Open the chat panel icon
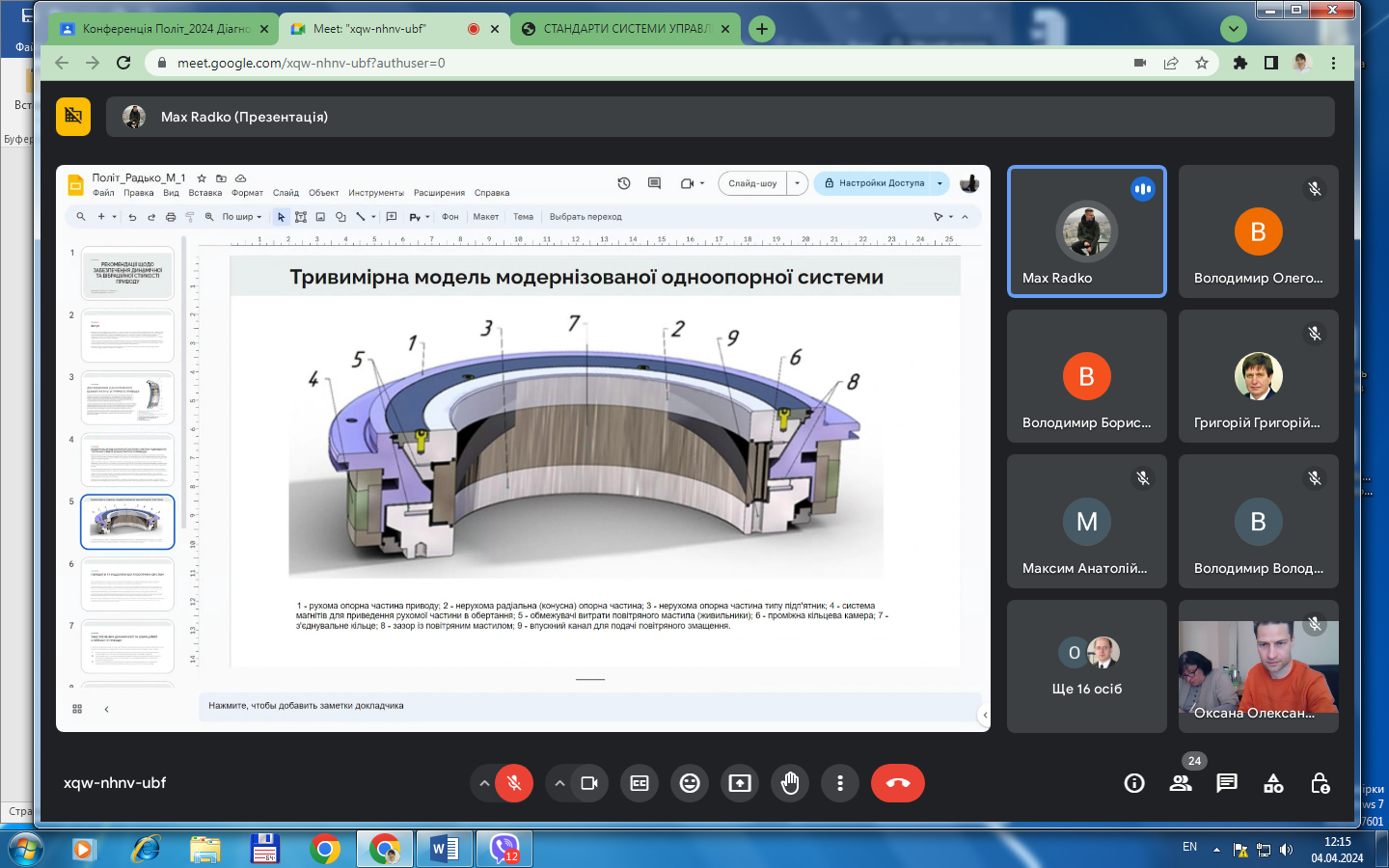This screenshot has width=1389, height=868. pyautogui.click(x=1227, y=783)
